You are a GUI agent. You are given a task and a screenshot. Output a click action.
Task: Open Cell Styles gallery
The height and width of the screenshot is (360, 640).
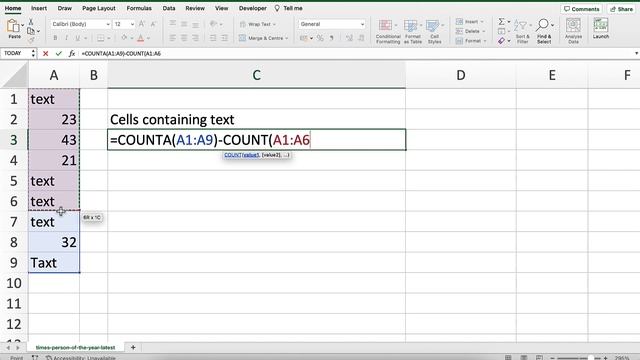click(x=434, y=31)
